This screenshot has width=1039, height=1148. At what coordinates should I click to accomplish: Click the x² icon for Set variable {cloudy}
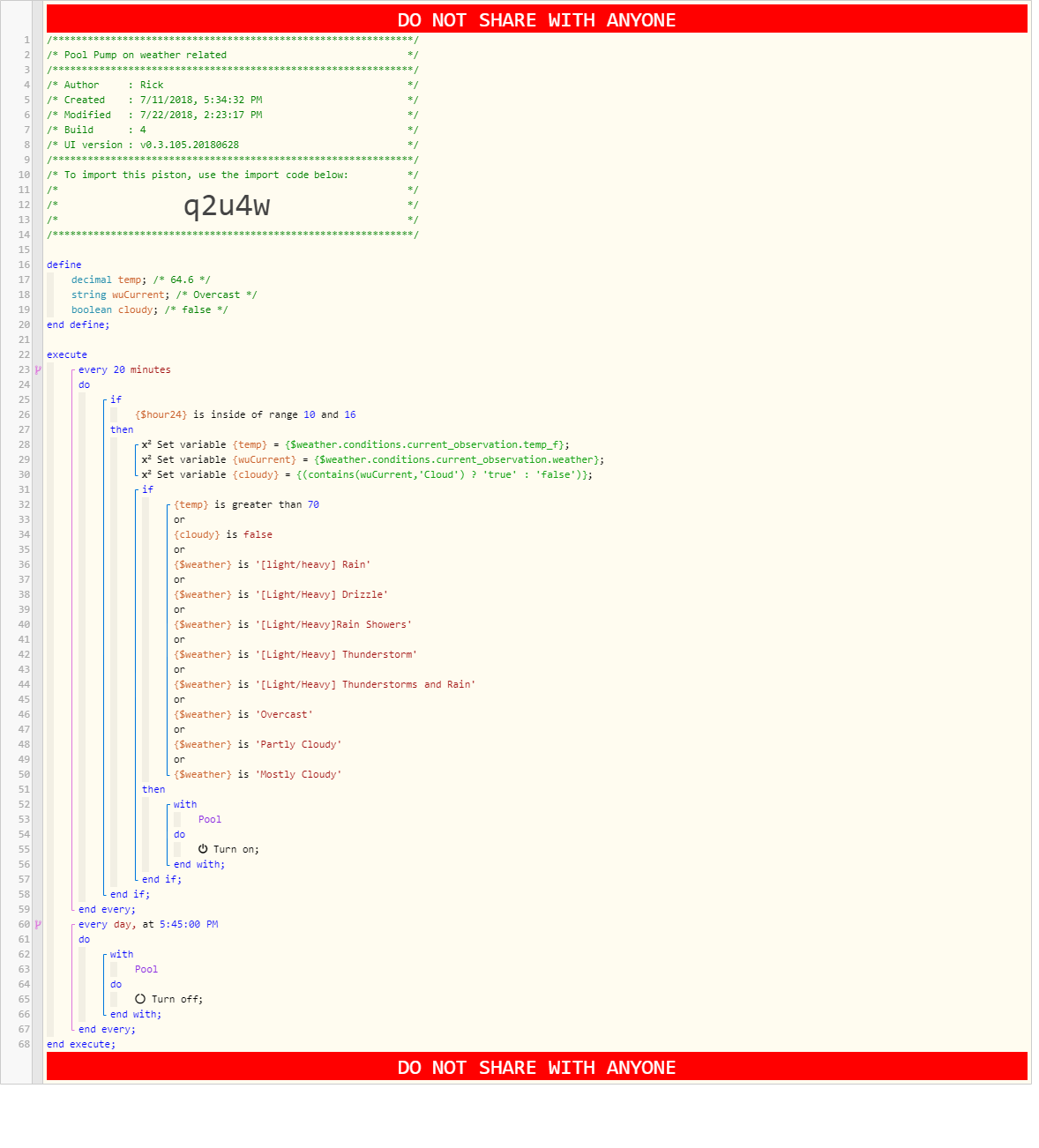pyautogui.click(x=146, y=474)
